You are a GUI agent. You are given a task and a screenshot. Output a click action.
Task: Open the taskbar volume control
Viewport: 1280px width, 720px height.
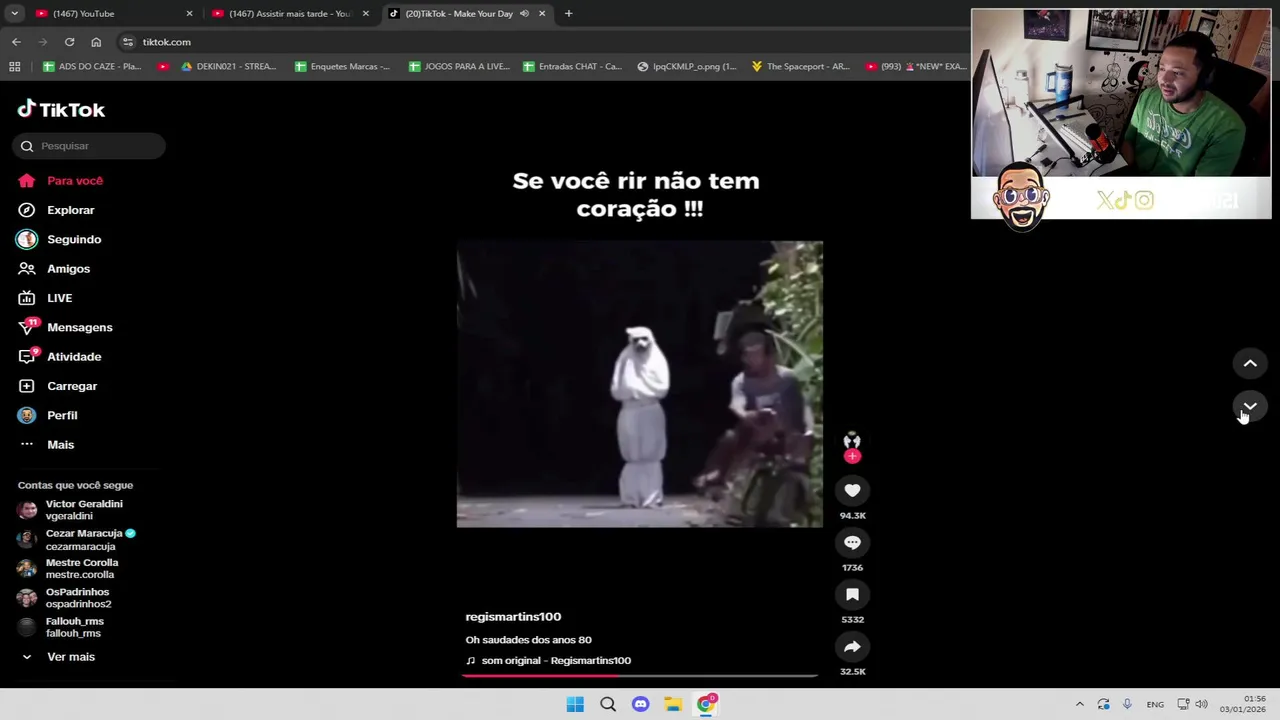(x=1201, y=705)
